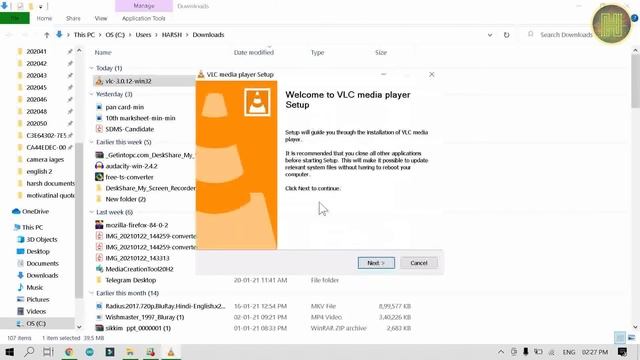The image size is (640, 360).
Task: Open 3D Objects in navigation pane
Action: [42, 240]
